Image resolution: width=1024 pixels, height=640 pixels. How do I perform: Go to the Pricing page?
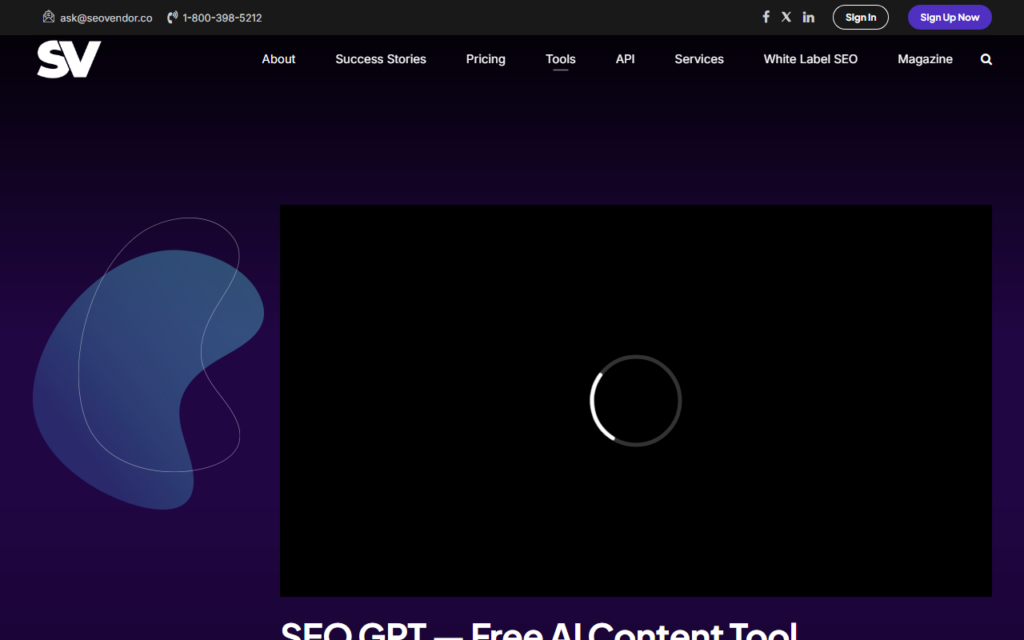point(485,59)
